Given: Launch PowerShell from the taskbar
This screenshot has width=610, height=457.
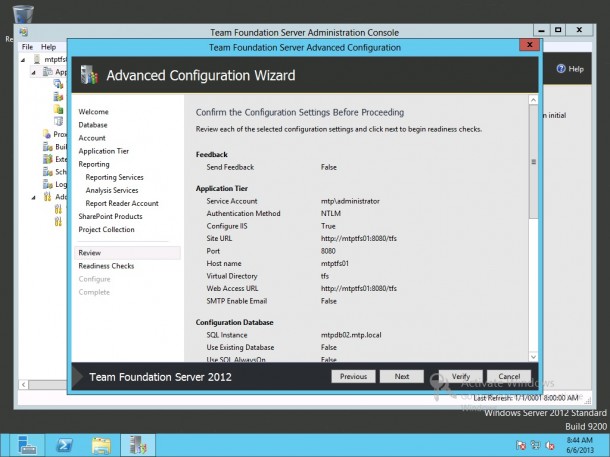Looking at the screenshot, I should pos(64,445).
